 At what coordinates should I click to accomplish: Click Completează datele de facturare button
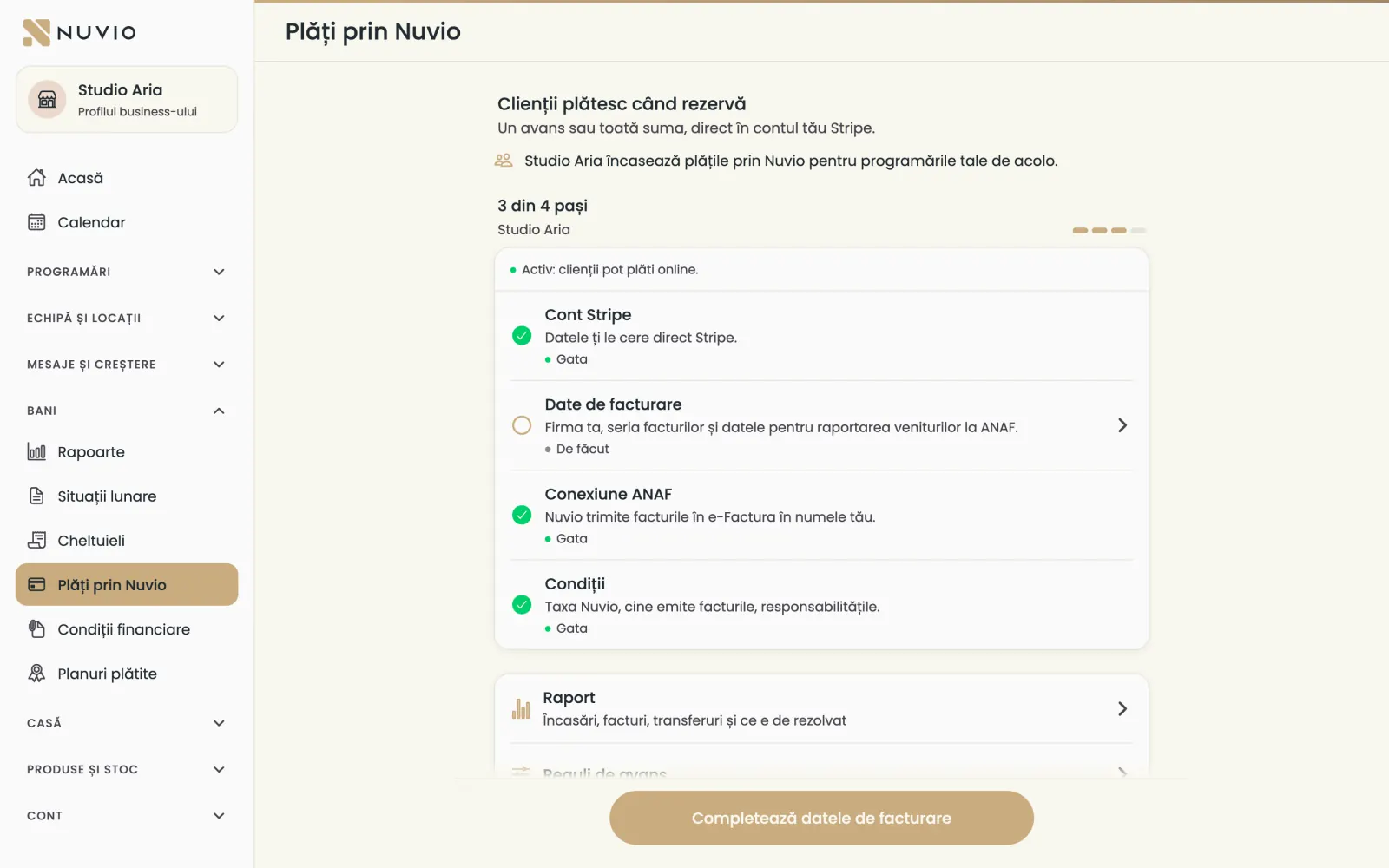[x=821, y=818]
